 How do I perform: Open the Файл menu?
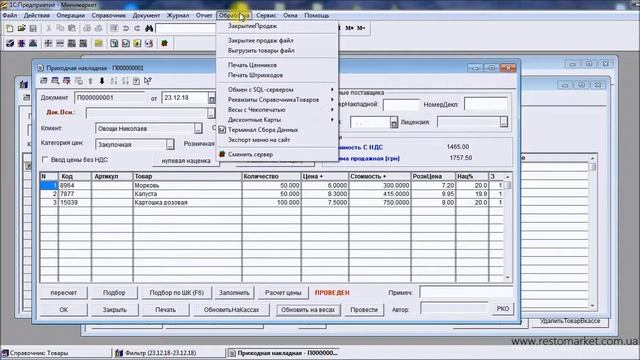click(10, 16)
